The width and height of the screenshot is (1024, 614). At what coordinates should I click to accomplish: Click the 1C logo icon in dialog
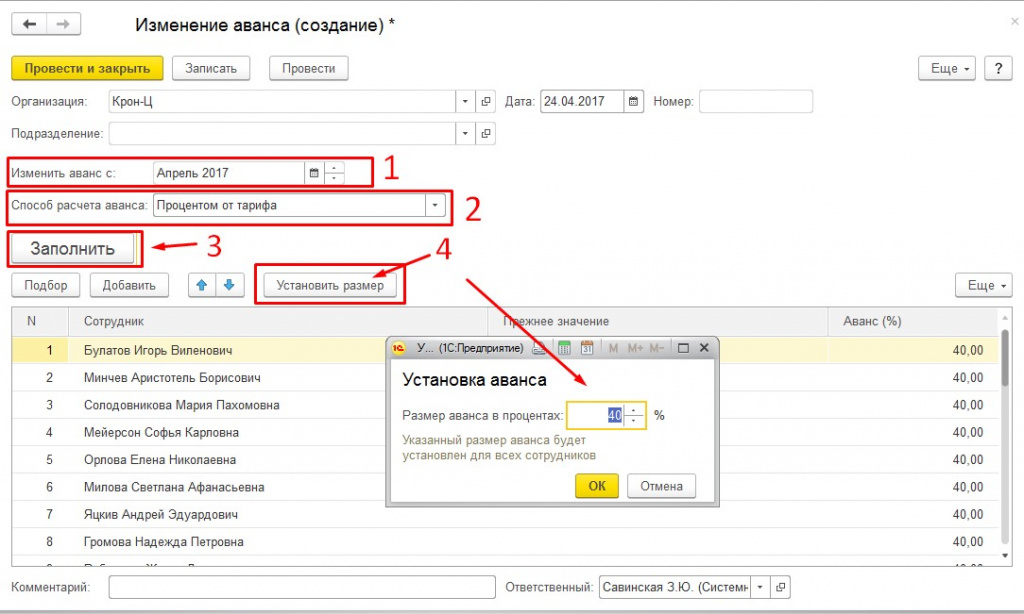pyautogui.click(x=398, y=348)
